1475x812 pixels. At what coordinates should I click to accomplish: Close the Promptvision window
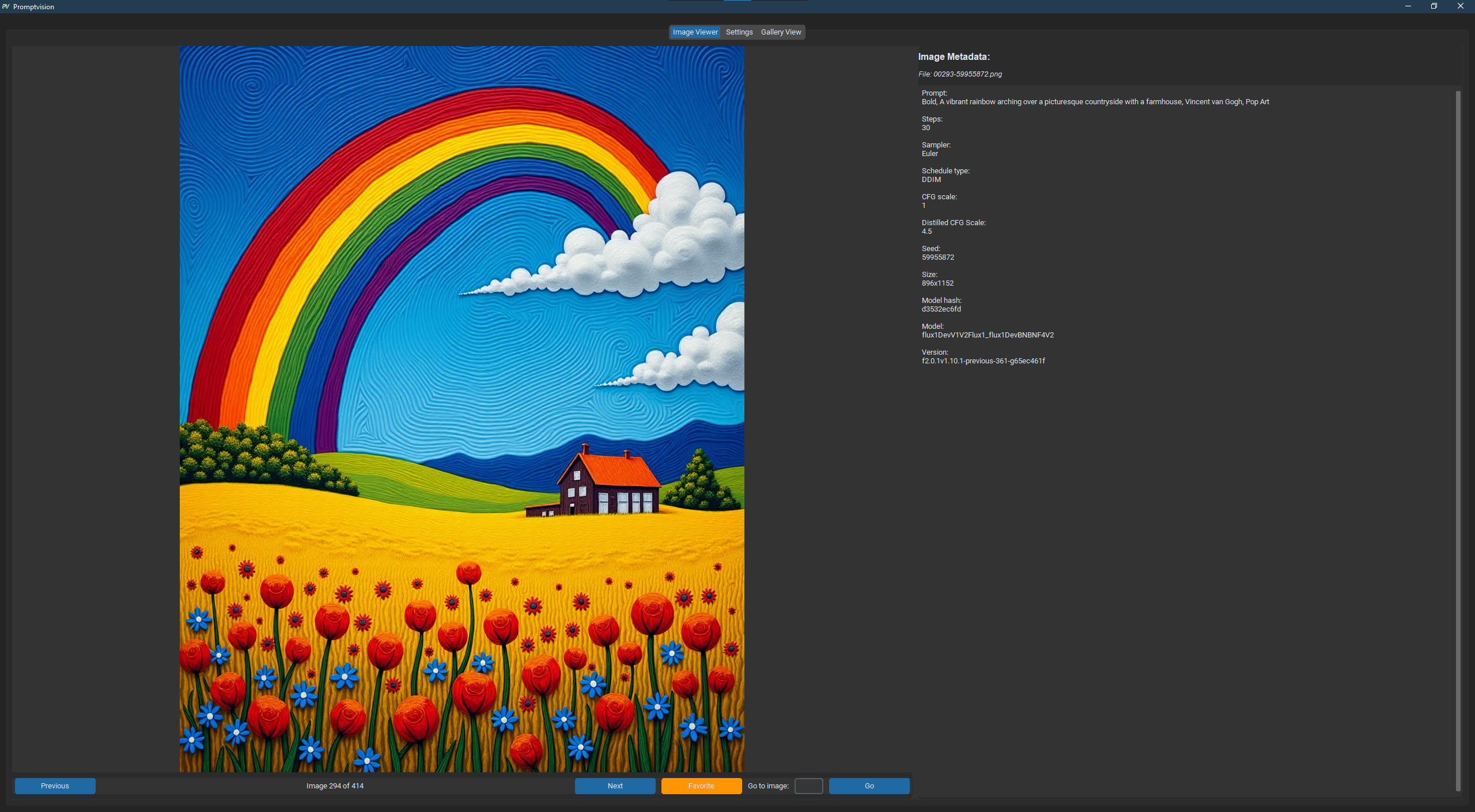pyautogui.click(x=1460, y=6)
